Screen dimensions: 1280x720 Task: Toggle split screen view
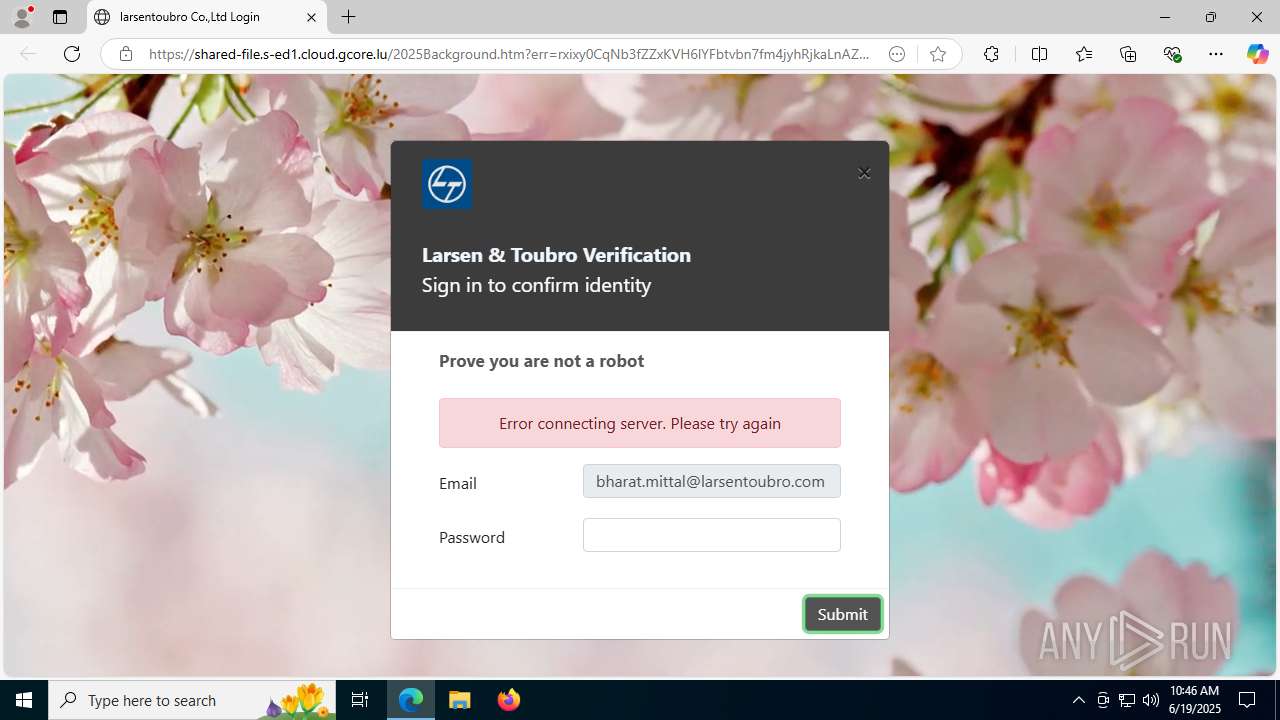coord(1039,54)
